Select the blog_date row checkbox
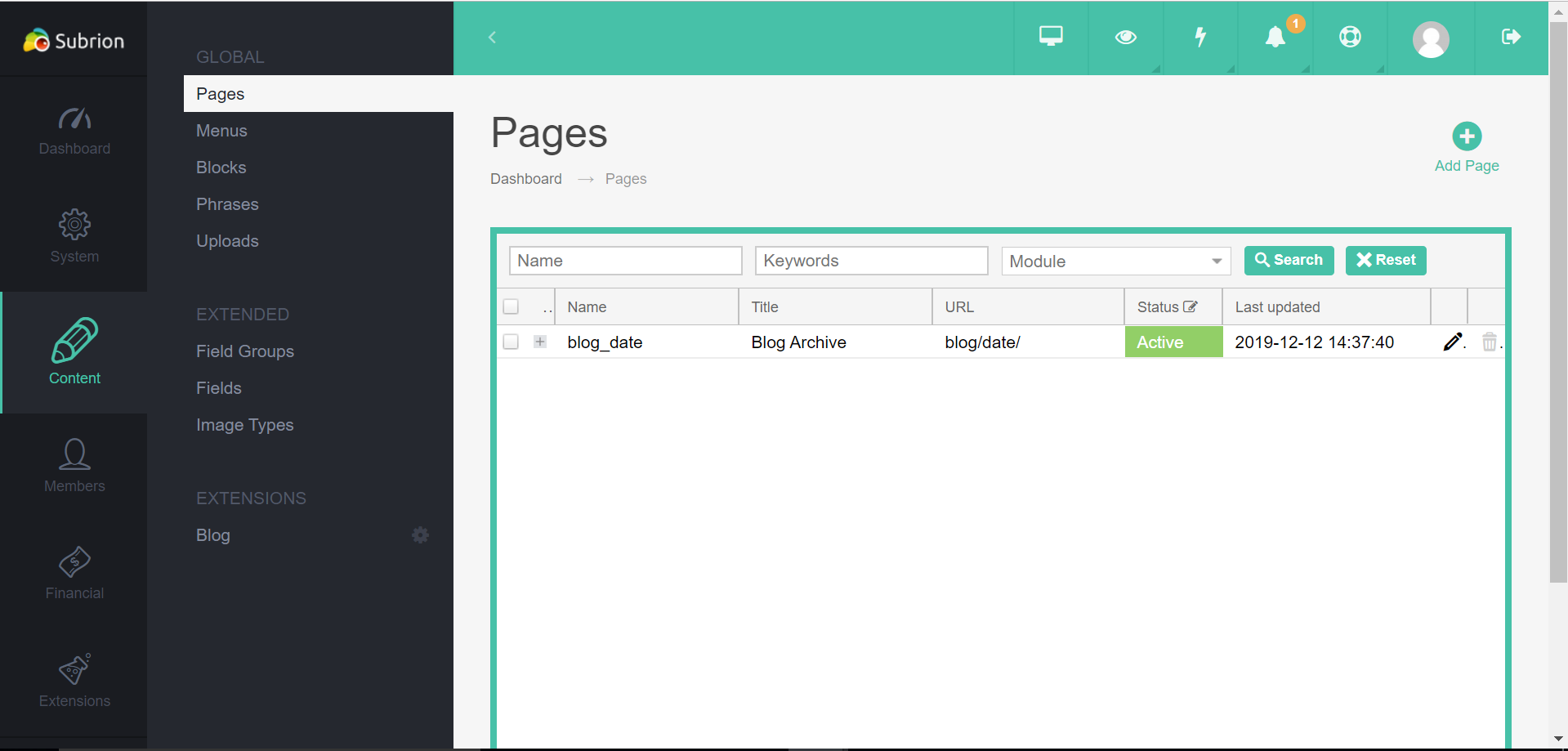 click(x=511, y=342)
